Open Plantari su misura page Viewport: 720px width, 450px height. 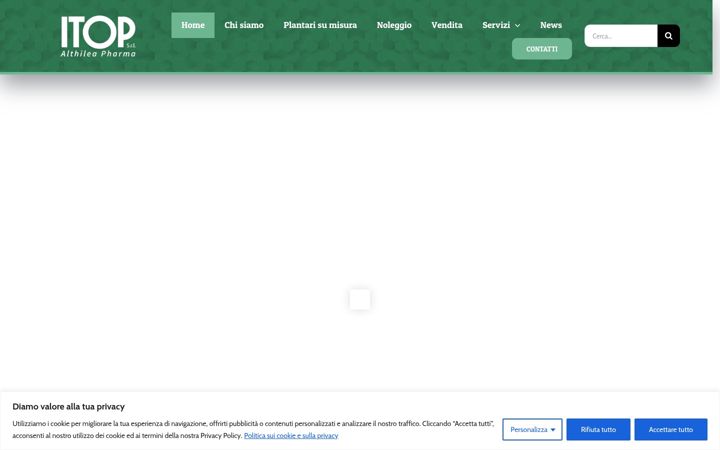pos(320,25)
